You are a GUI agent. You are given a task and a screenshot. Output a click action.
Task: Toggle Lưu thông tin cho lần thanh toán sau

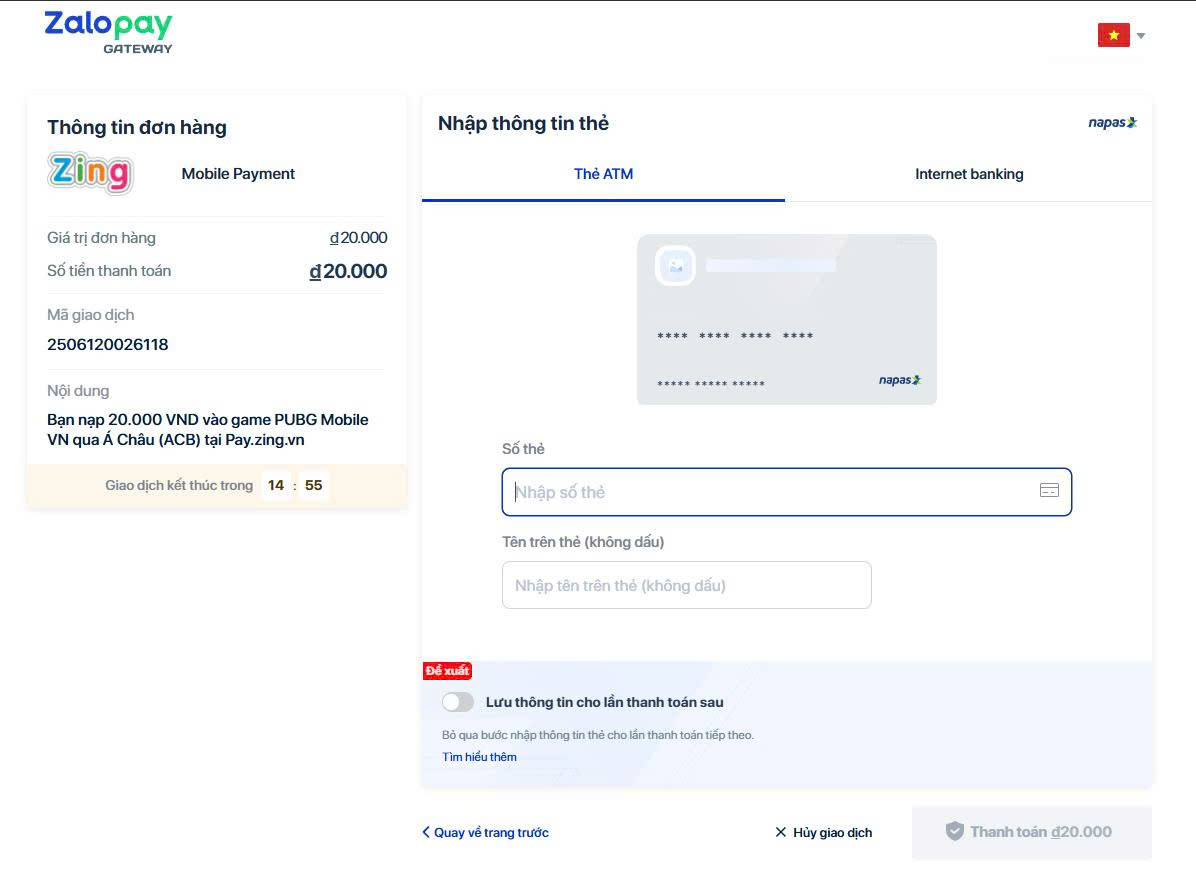pyautogui.click(x=458, y=702)
